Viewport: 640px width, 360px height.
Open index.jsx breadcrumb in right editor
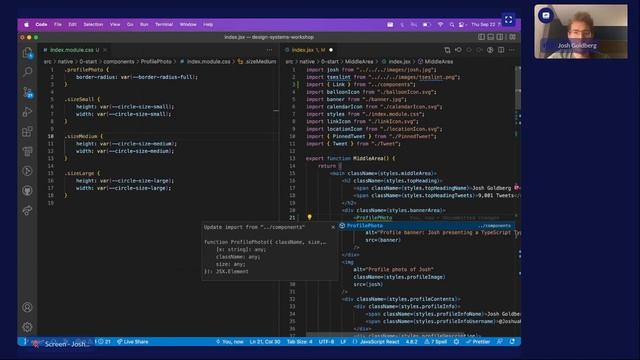[399, 62]
